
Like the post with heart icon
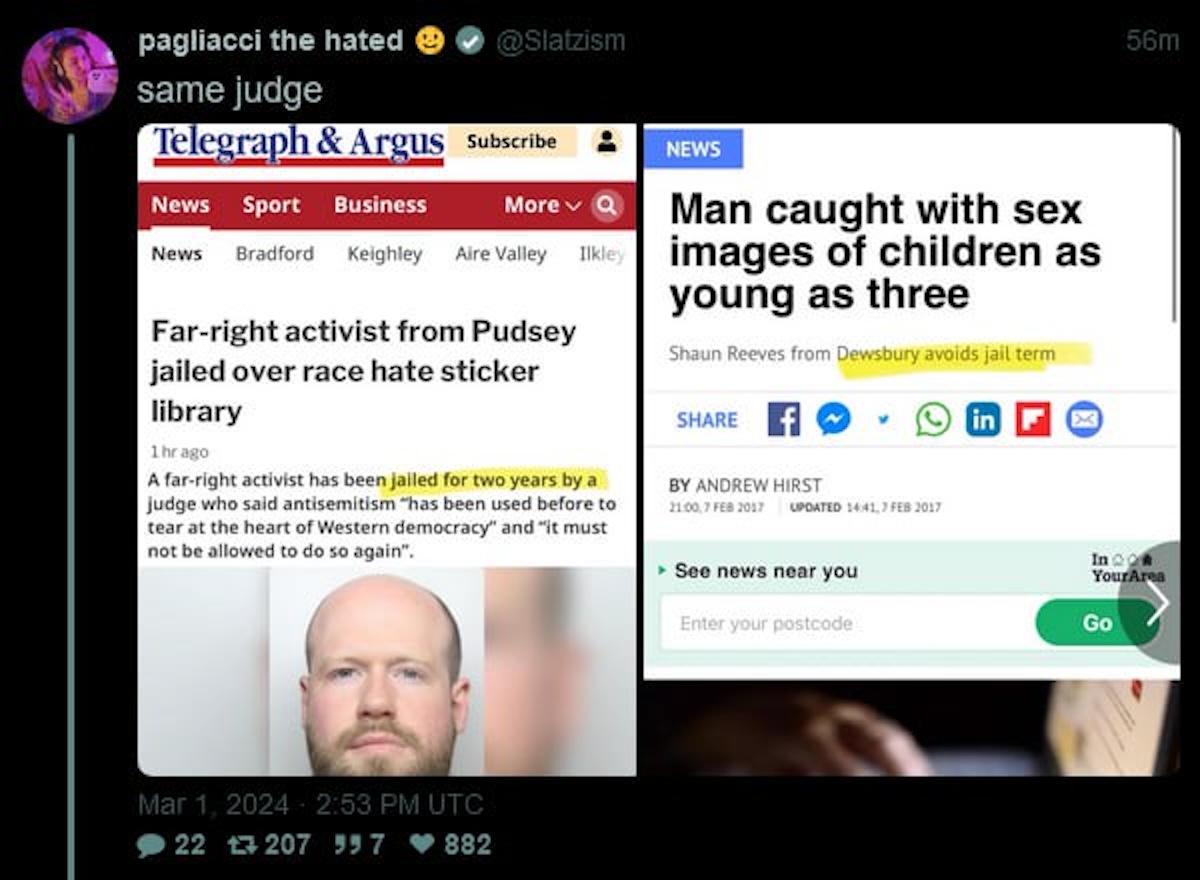pyautogui.click(x=423, y=845)
